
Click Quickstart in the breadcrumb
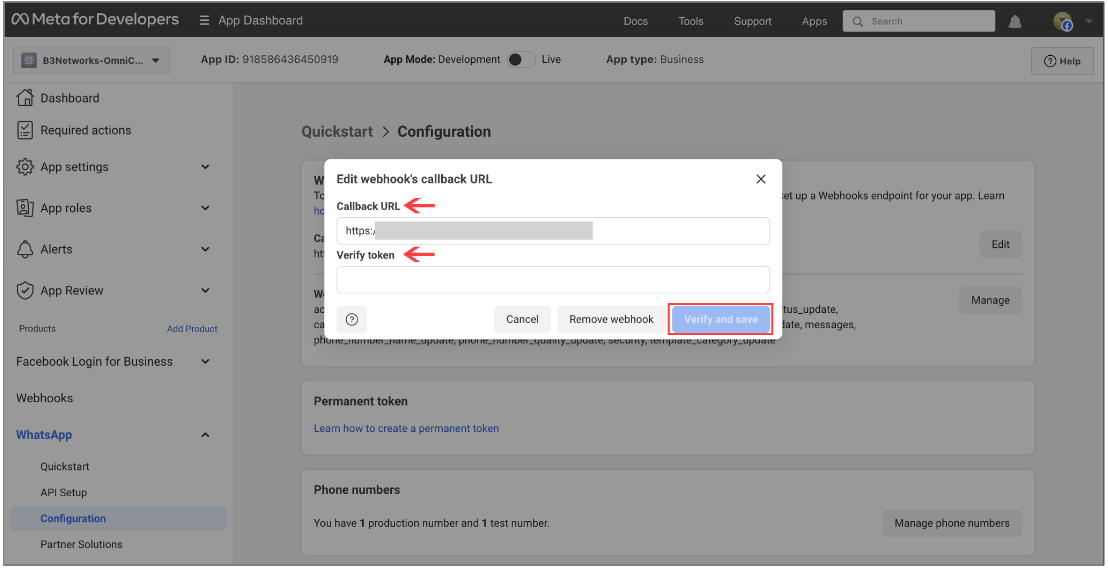337,131
